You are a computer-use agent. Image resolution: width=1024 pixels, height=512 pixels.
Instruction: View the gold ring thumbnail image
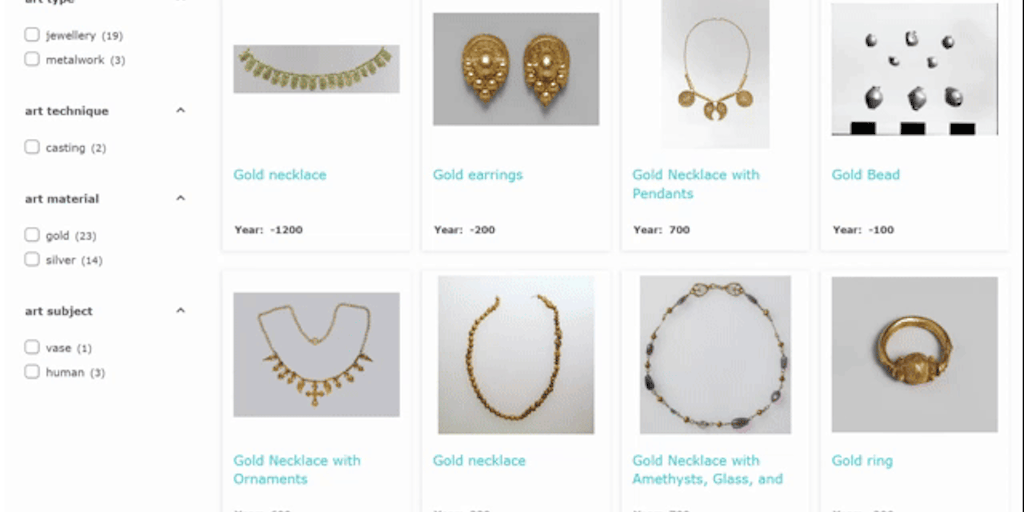(914, 355)
